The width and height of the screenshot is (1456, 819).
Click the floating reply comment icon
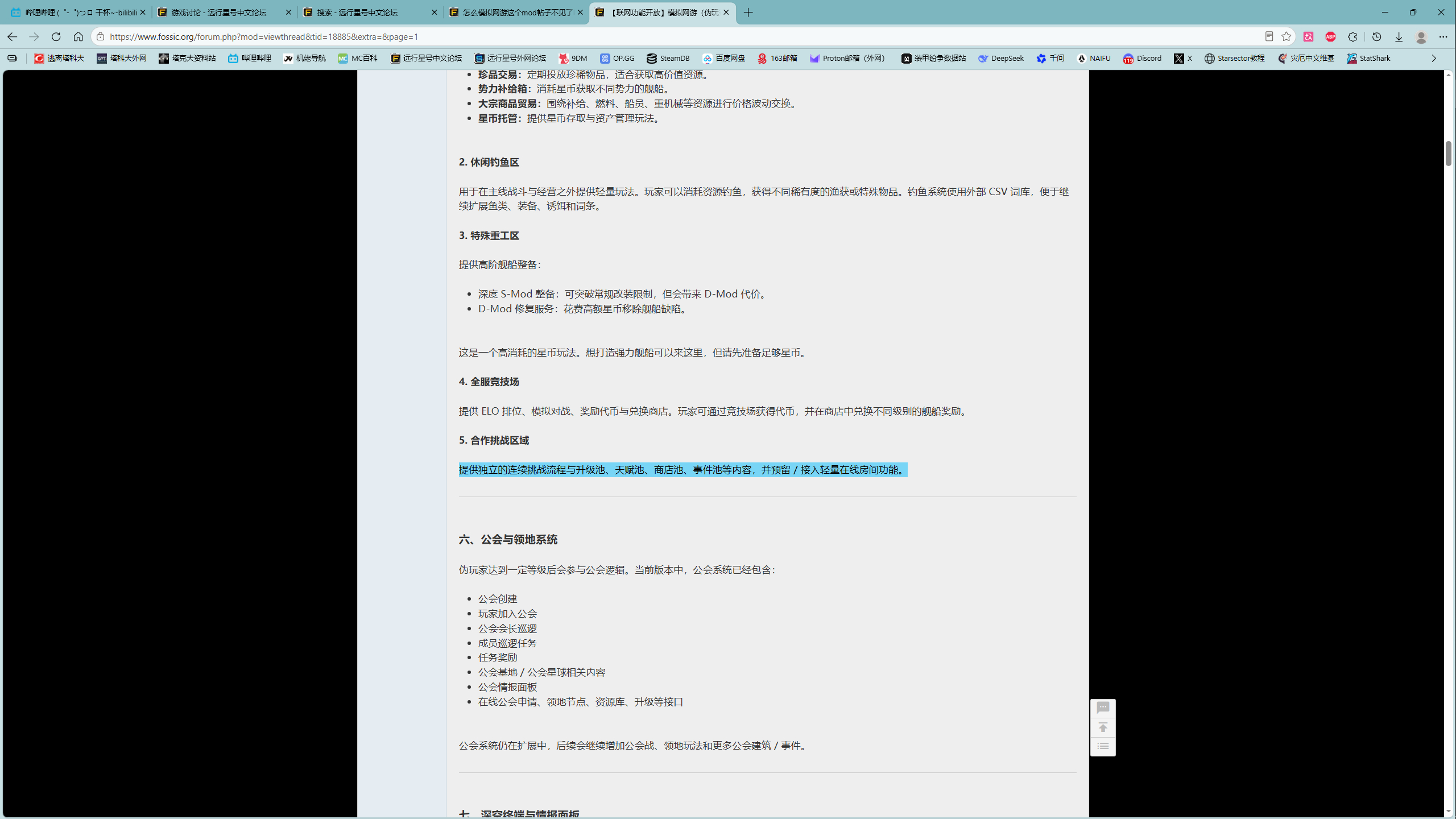click(1103, 708)
